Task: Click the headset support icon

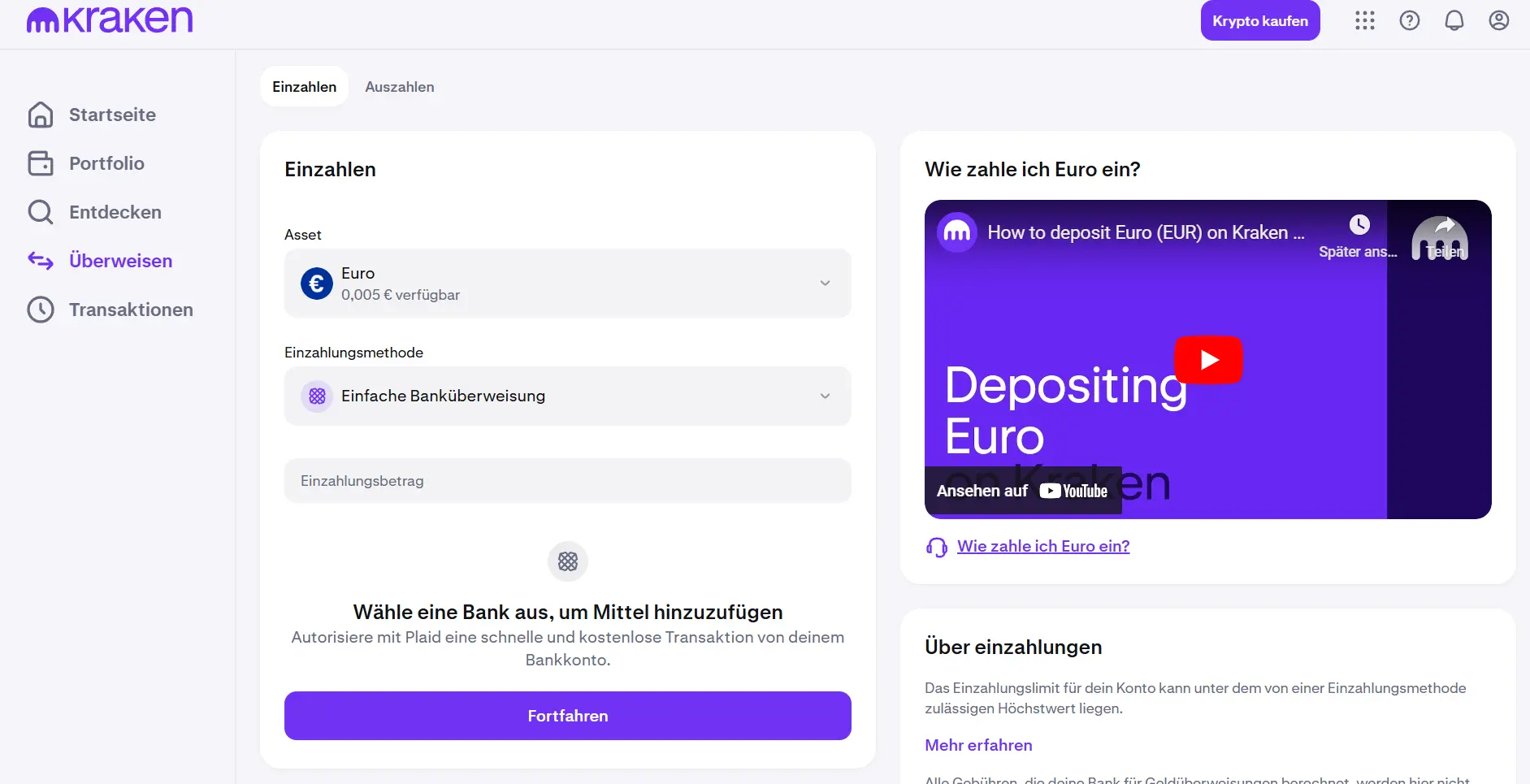Action: pyautogui.click(x=937, y=547)
